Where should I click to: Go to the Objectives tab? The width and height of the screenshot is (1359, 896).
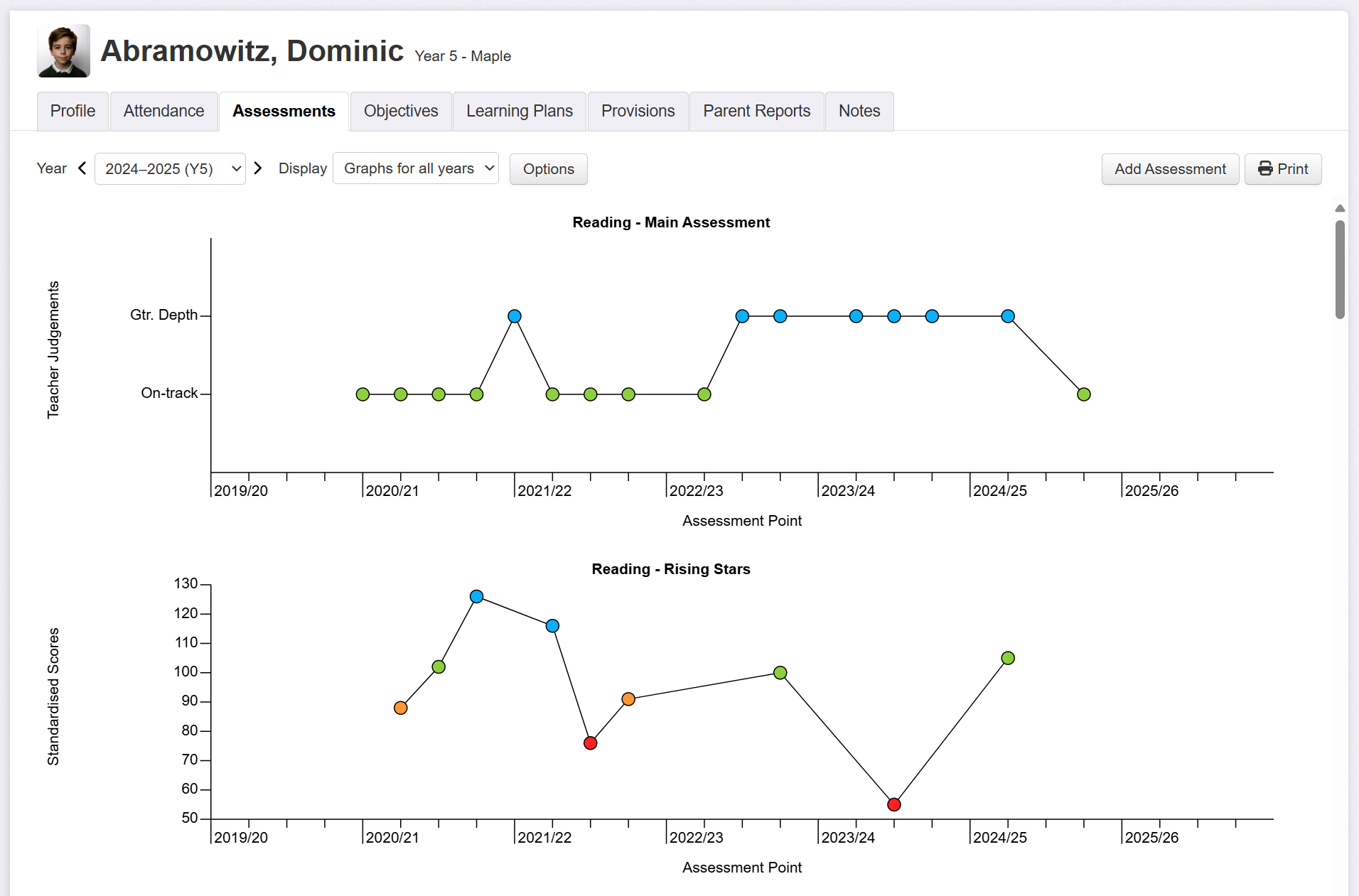tap(401, 112)
